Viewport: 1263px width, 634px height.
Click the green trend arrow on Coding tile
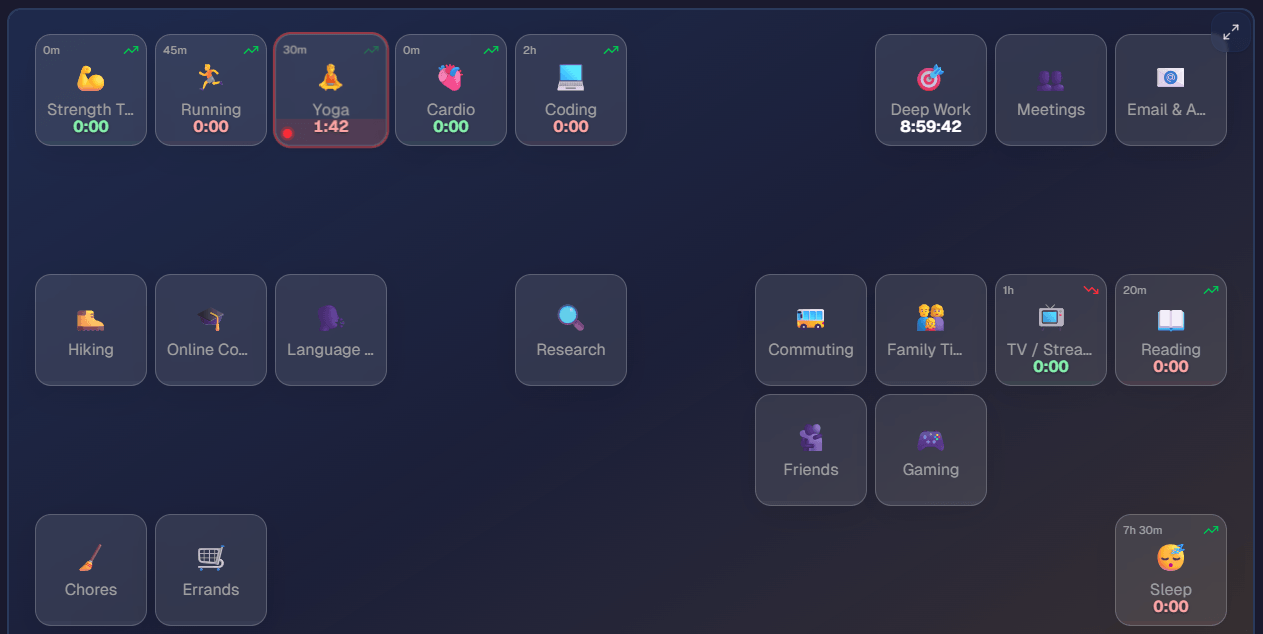point(611,50)
